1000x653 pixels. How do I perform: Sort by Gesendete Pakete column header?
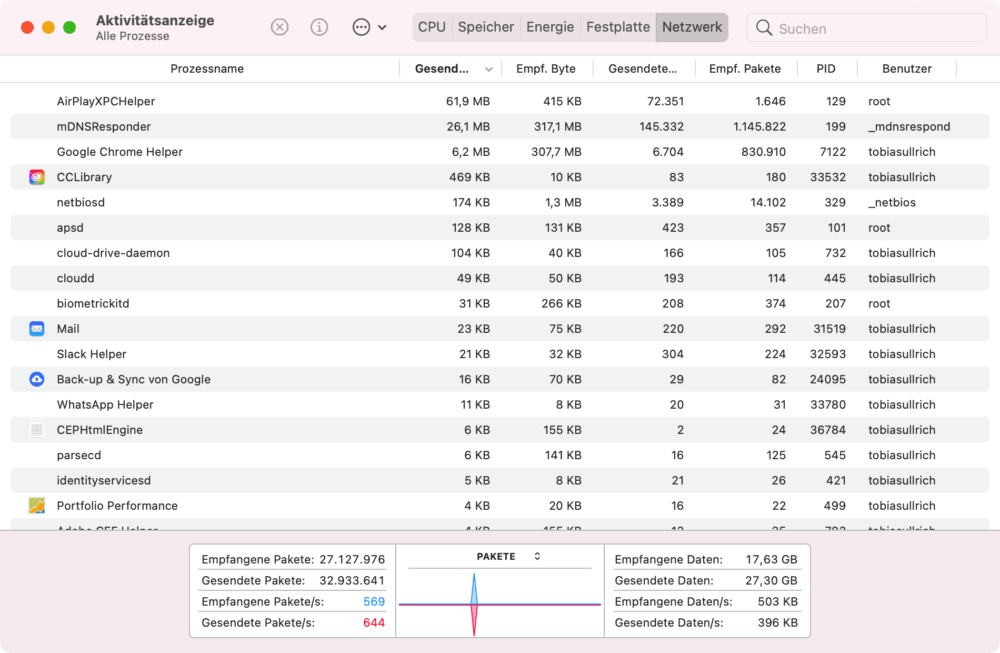click(643, 69)
